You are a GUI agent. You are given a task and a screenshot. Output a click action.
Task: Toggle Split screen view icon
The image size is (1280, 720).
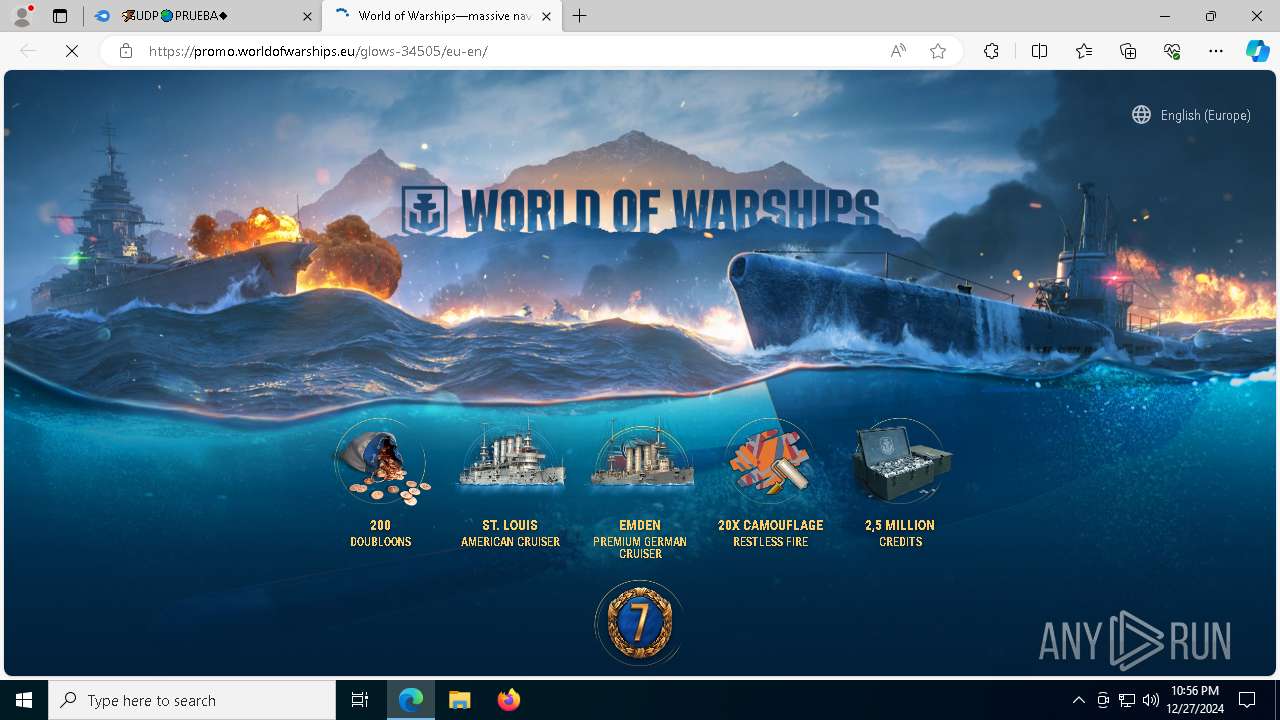coord(1039,51)
